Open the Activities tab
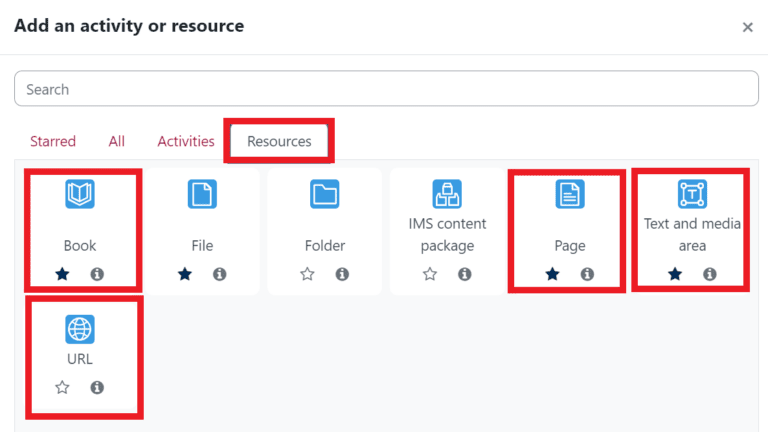This screenshot has height=432, width=768. pyautogui.click(x=186, y=141)
